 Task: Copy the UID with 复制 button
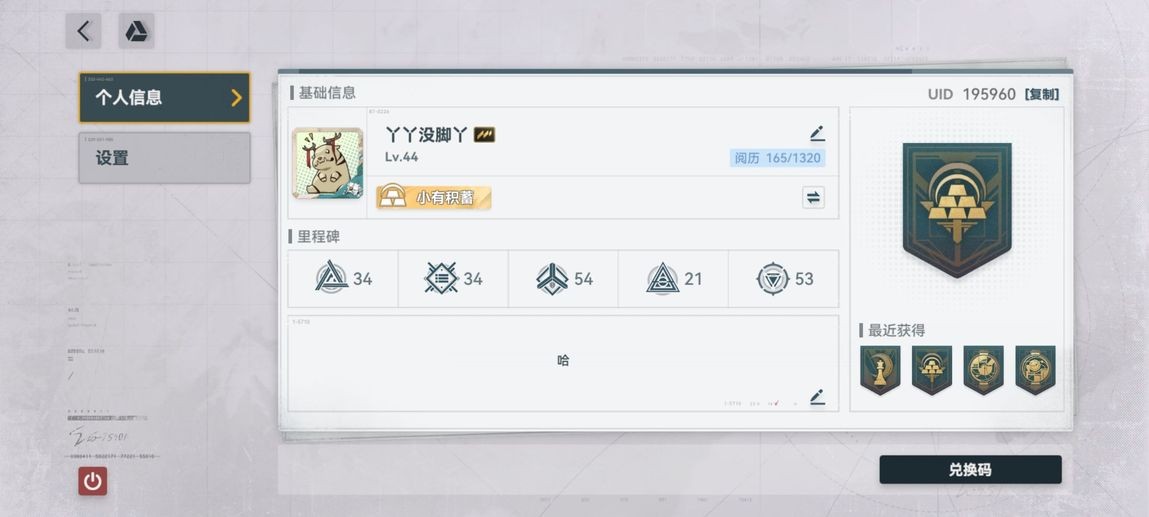pos(1041,94)
